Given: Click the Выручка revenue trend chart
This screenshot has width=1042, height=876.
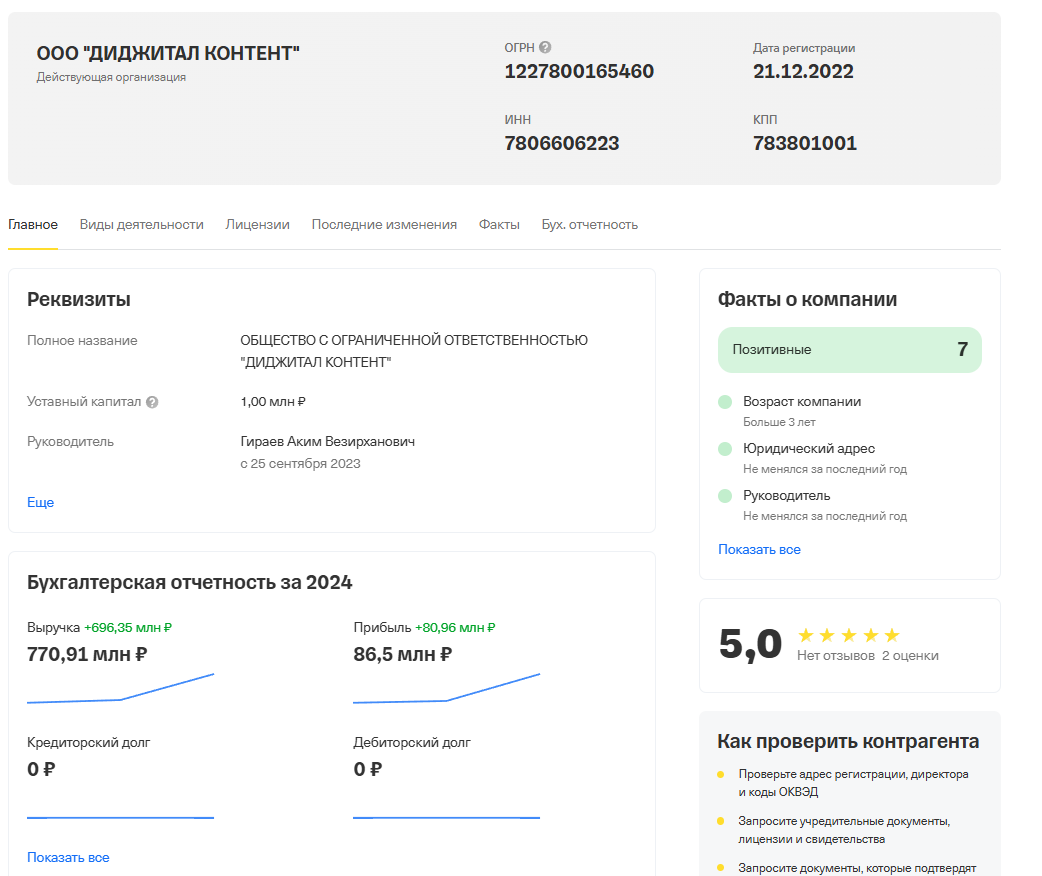Looking at the screenshot, I should pyautogui.click(x=120, y=686).
